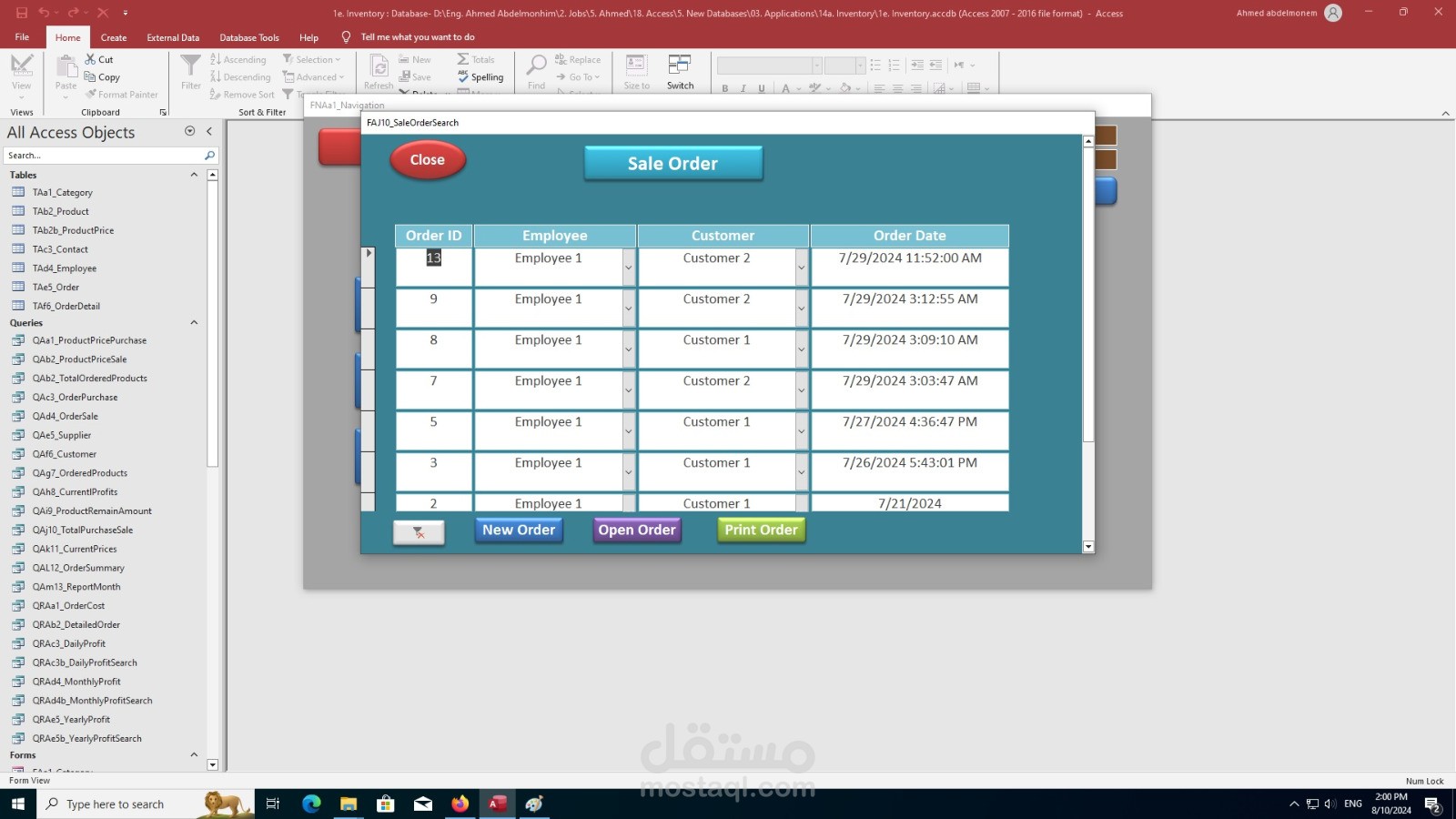This screenshot has width=1456, height=819.
Task: Open Customer dropdown for order 3
Action: pyautogui.click(x=801, y=472)
